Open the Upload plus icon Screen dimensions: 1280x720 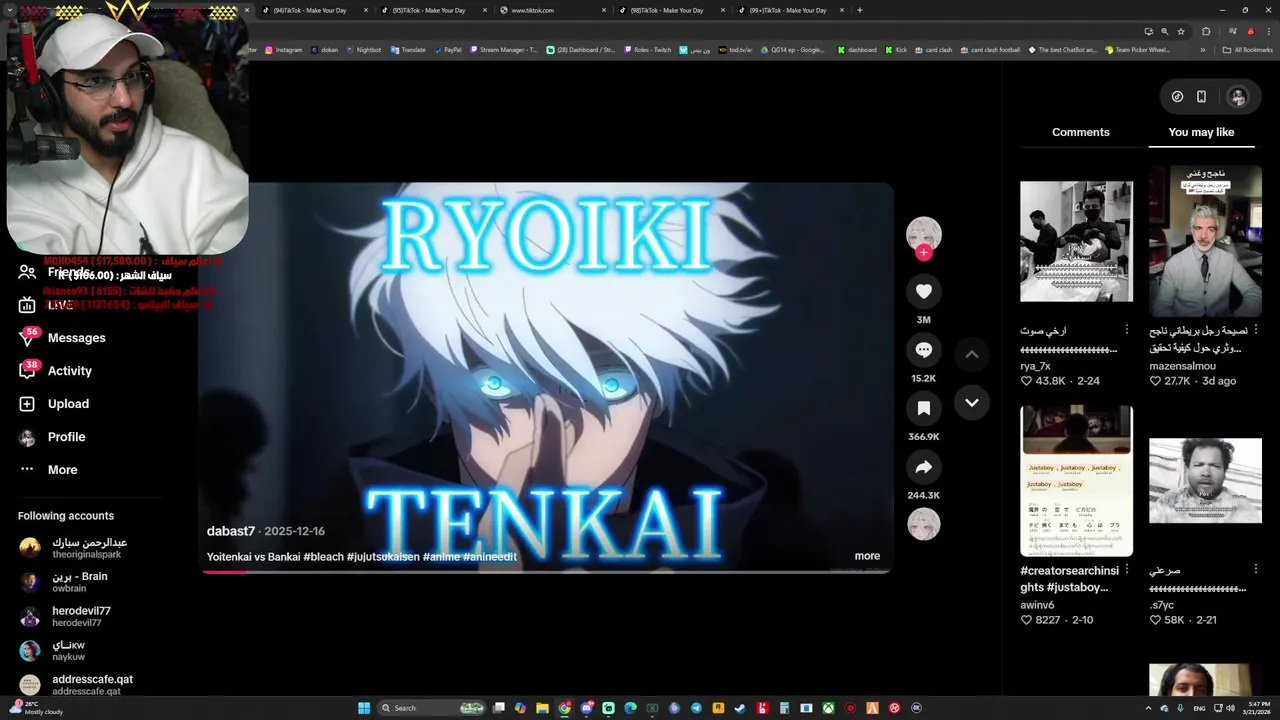pyautogui.click(x=27, y=404)
